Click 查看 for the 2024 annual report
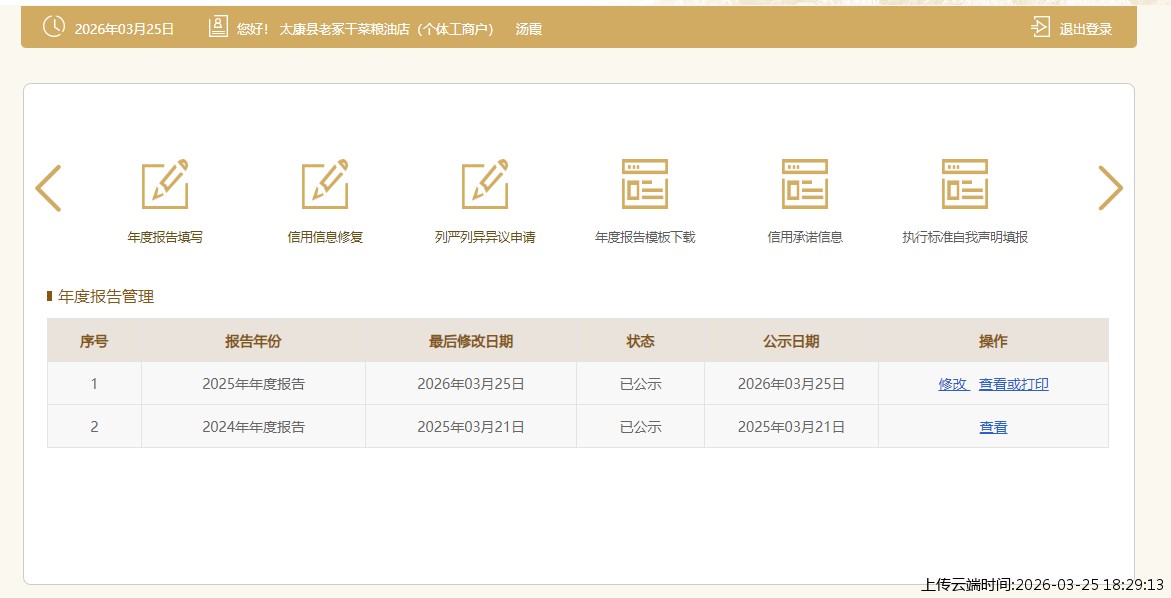This screenshot has width=1171, height=598. pyautogui.click(x=993, y=427)
